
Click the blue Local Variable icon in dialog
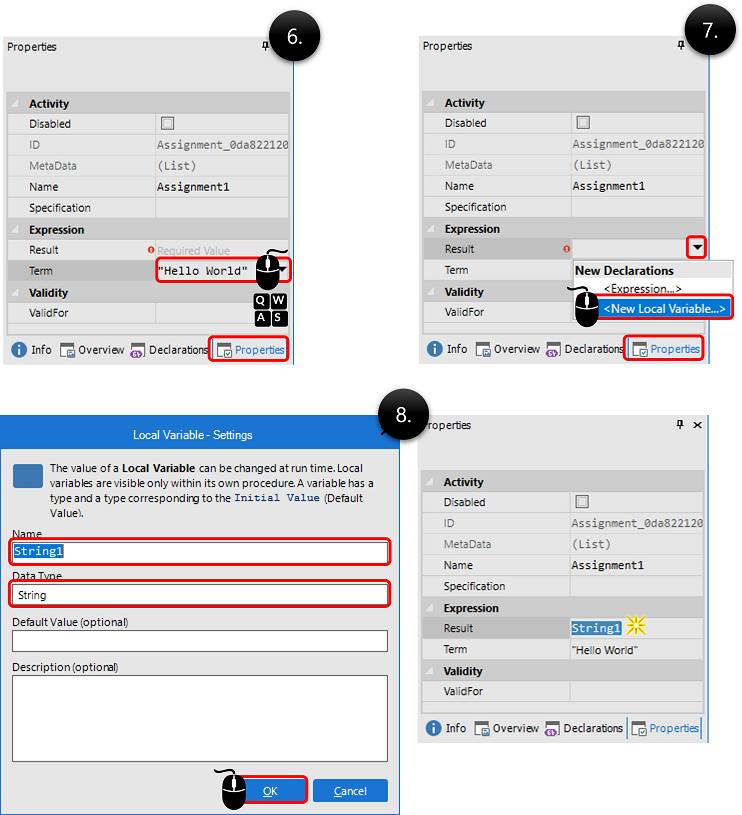28,476
